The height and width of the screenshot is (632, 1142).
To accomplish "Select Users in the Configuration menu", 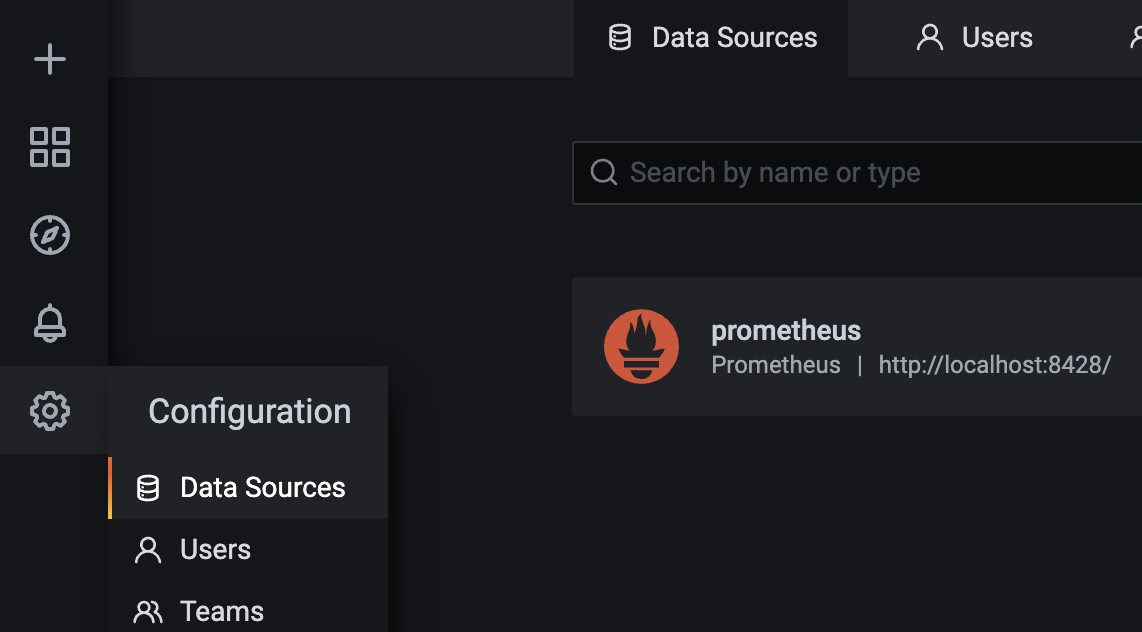I will pyautogui.click(x=248, y=550).
